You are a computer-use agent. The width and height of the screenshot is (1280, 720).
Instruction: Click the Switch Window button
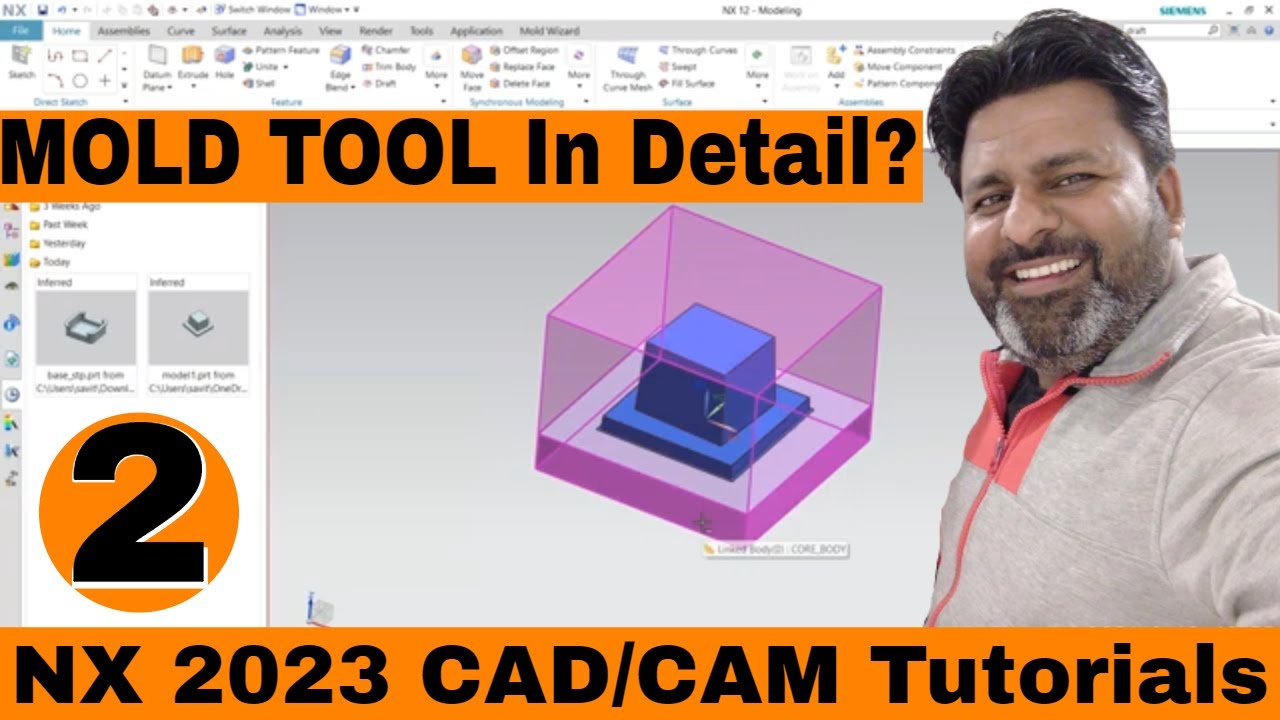click(x=251, y=9)
